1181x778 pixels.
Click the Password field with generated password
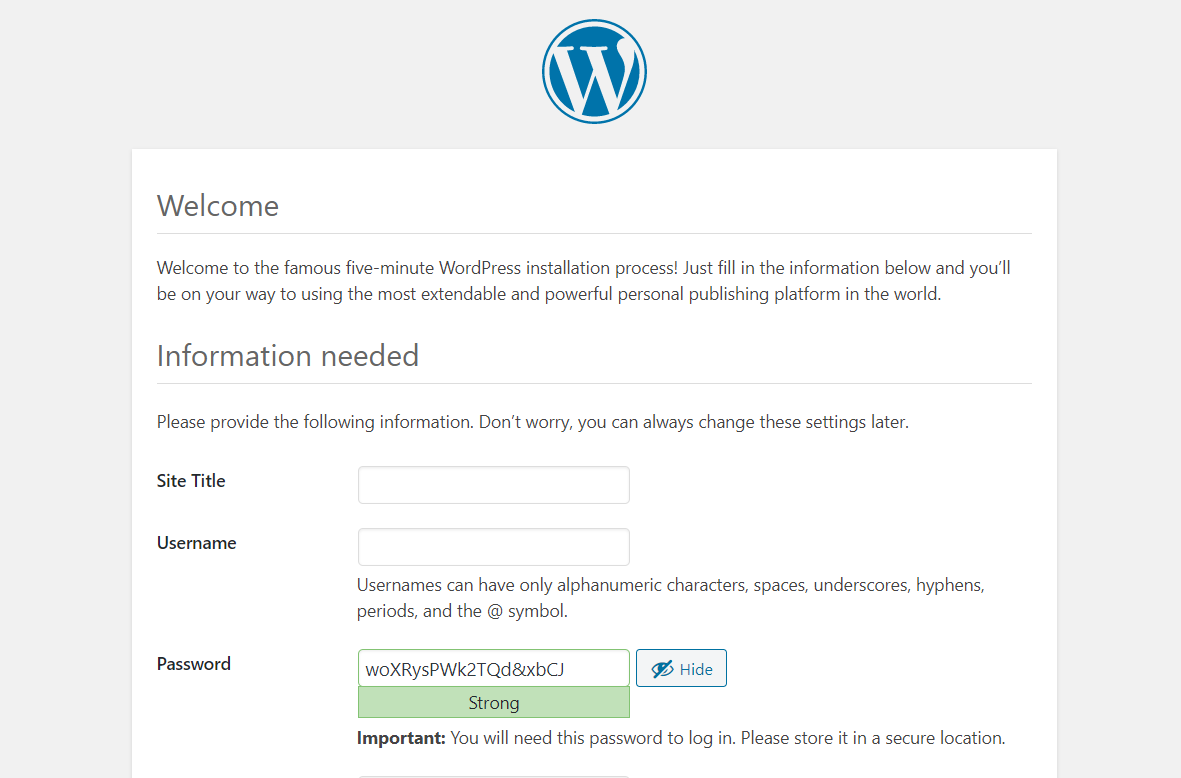[x=493, y=668]
